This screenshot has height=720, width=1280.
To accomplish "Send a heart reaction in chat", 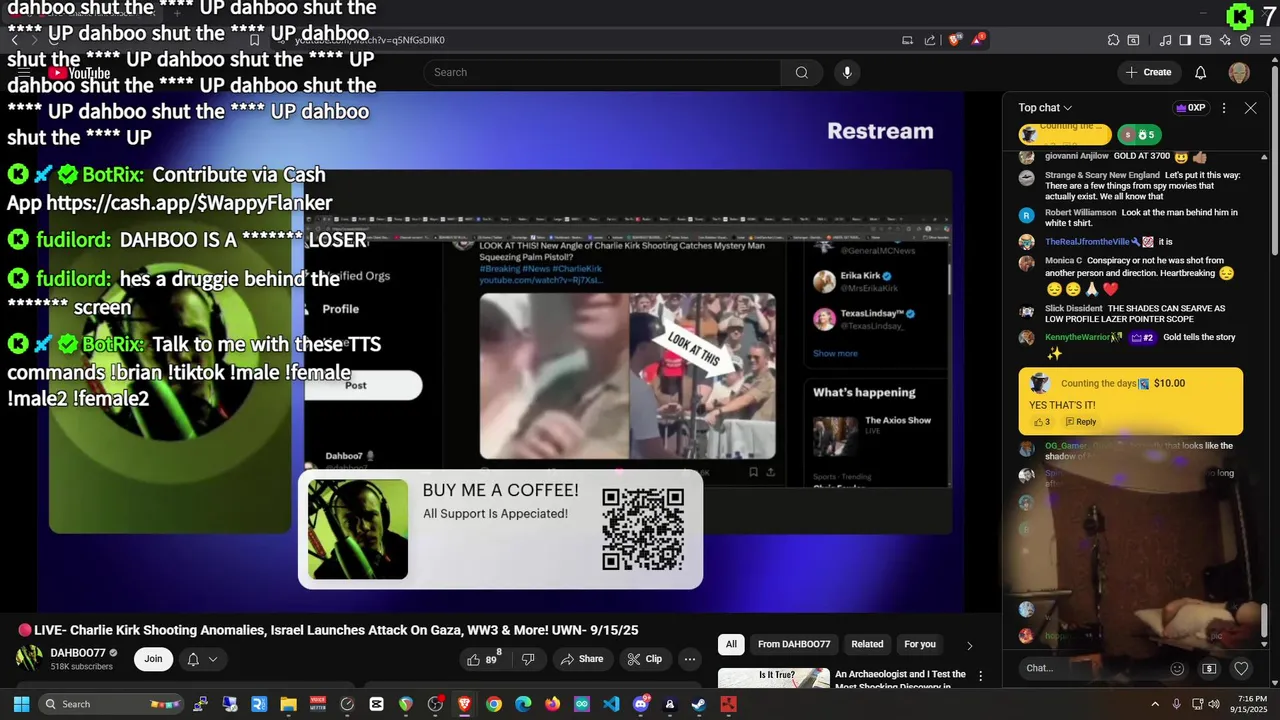I will click(x=1241, y=668).
